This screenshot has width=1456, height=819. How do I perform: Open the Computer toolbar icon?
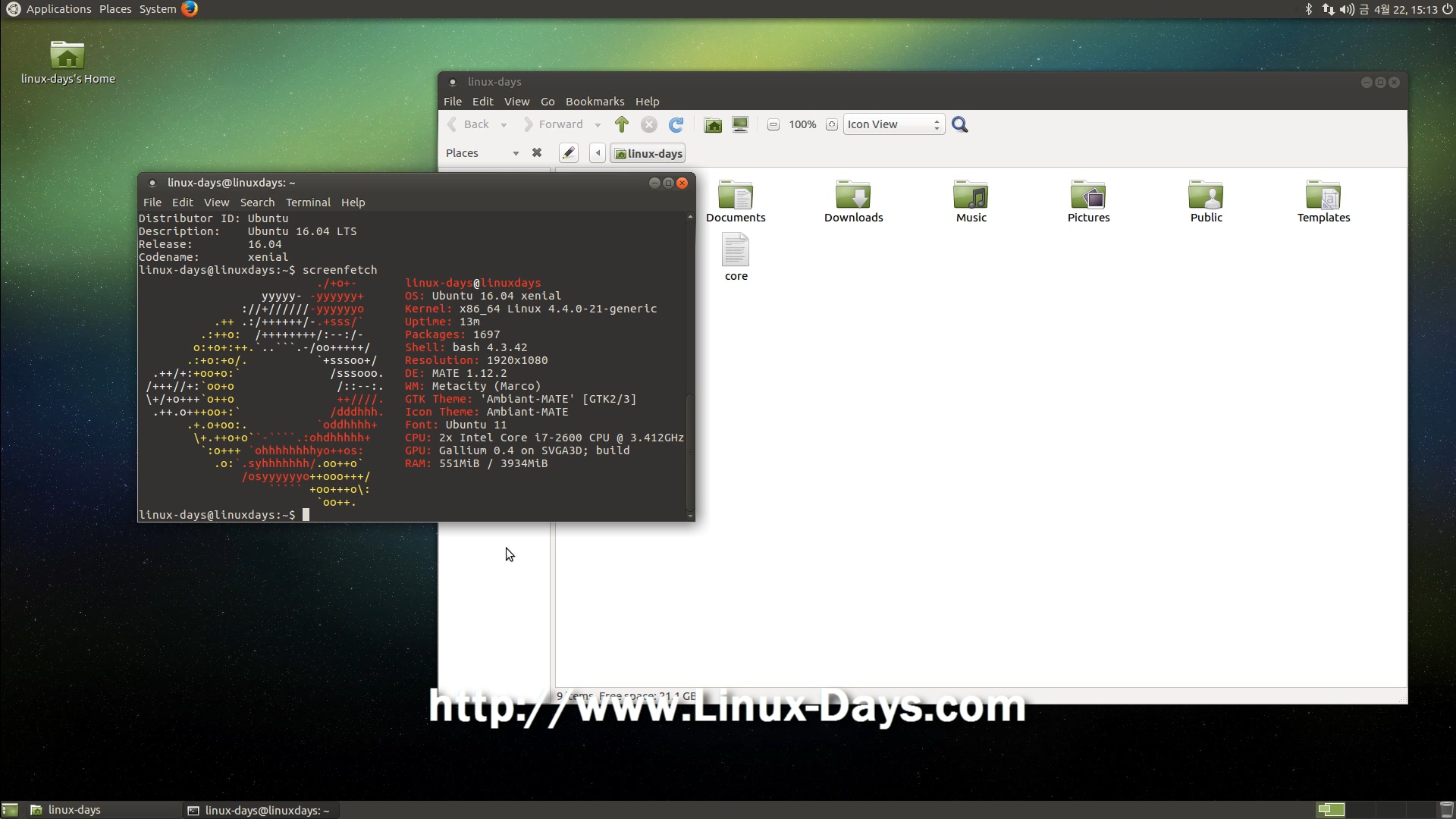pyautogui.click(x=740, y=124)
